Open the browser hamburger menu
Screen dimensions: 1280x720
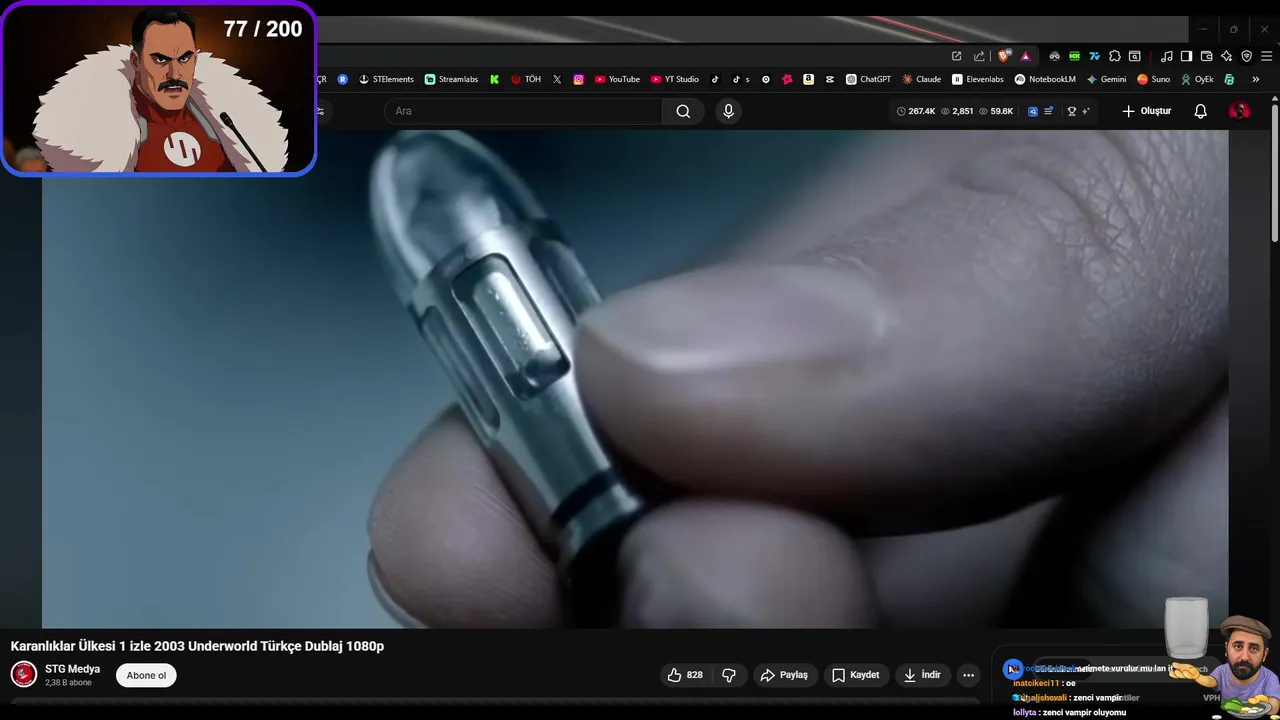[1265, 56]
